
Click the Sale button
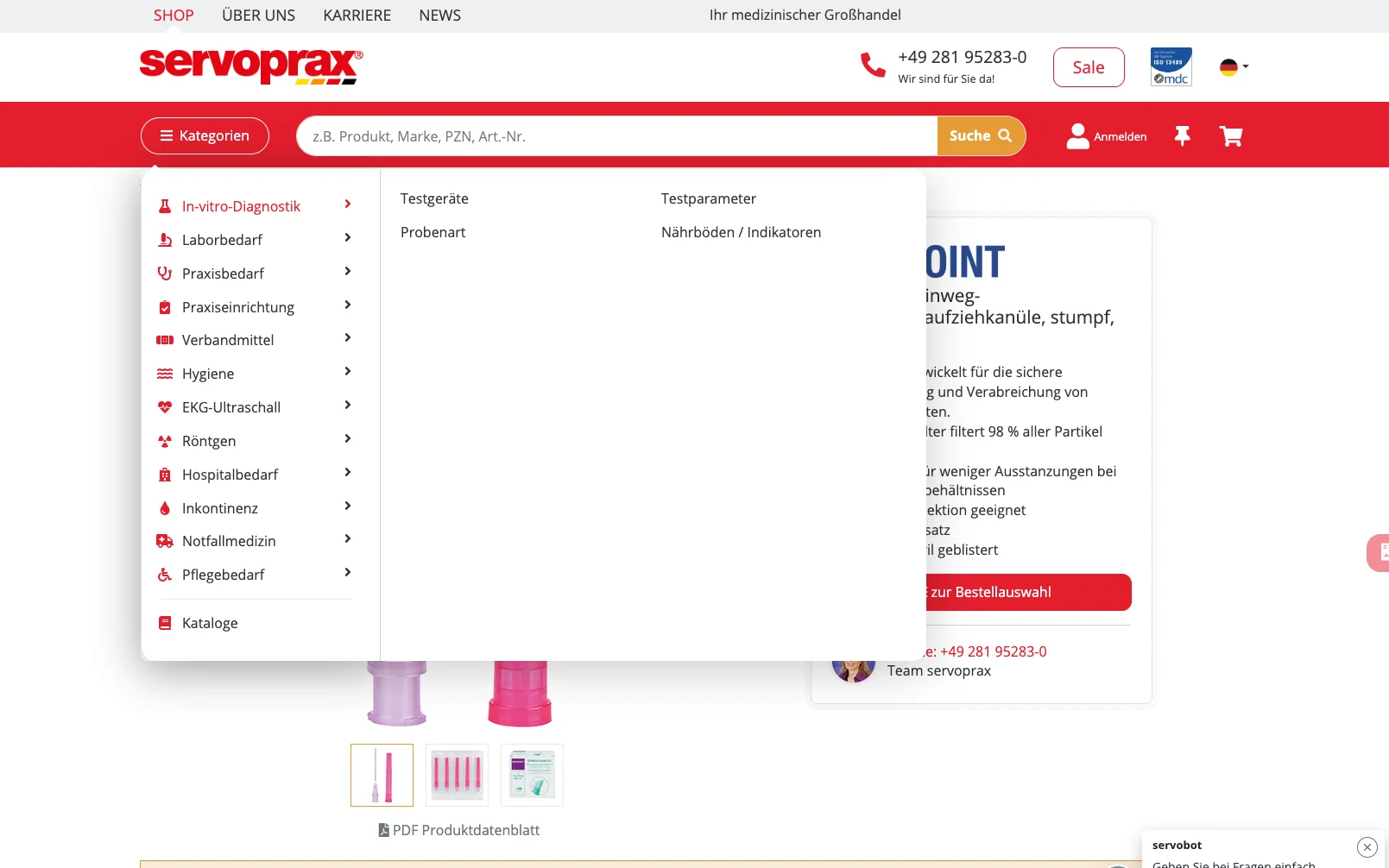click(x=1089, y=67)
